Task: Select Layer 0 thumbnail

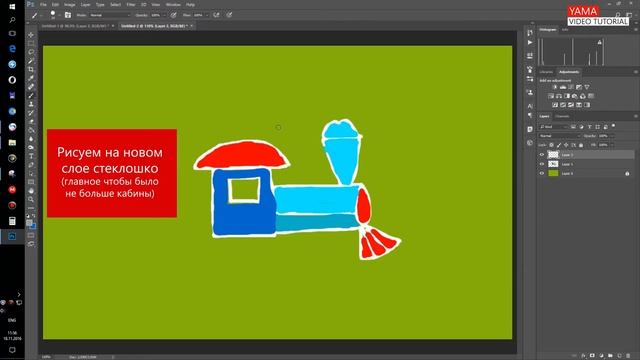Action: point(553,173)
